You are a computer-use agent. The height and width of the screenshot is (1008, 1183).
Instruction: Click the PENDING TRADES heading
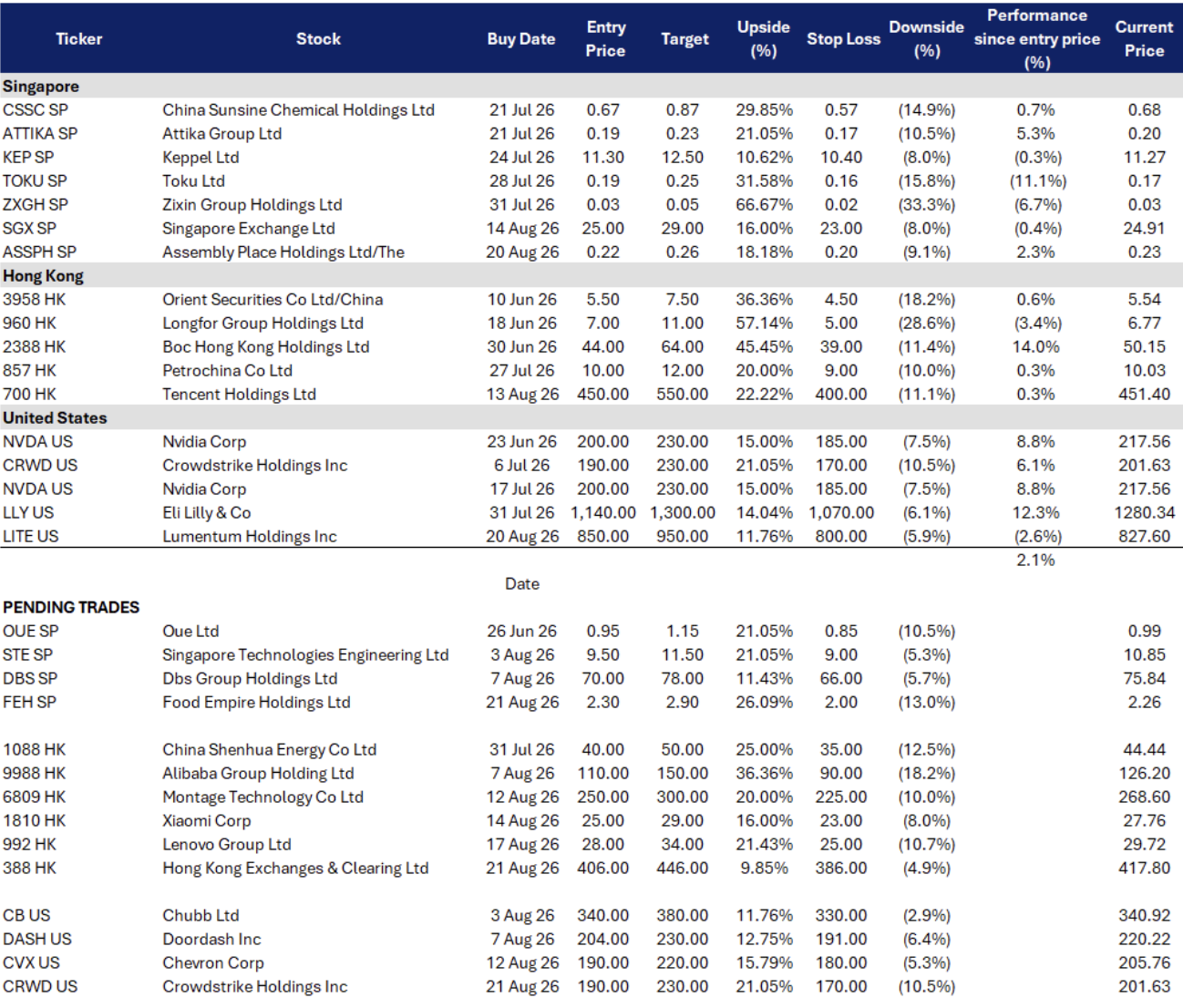click(x=71, y=608)
